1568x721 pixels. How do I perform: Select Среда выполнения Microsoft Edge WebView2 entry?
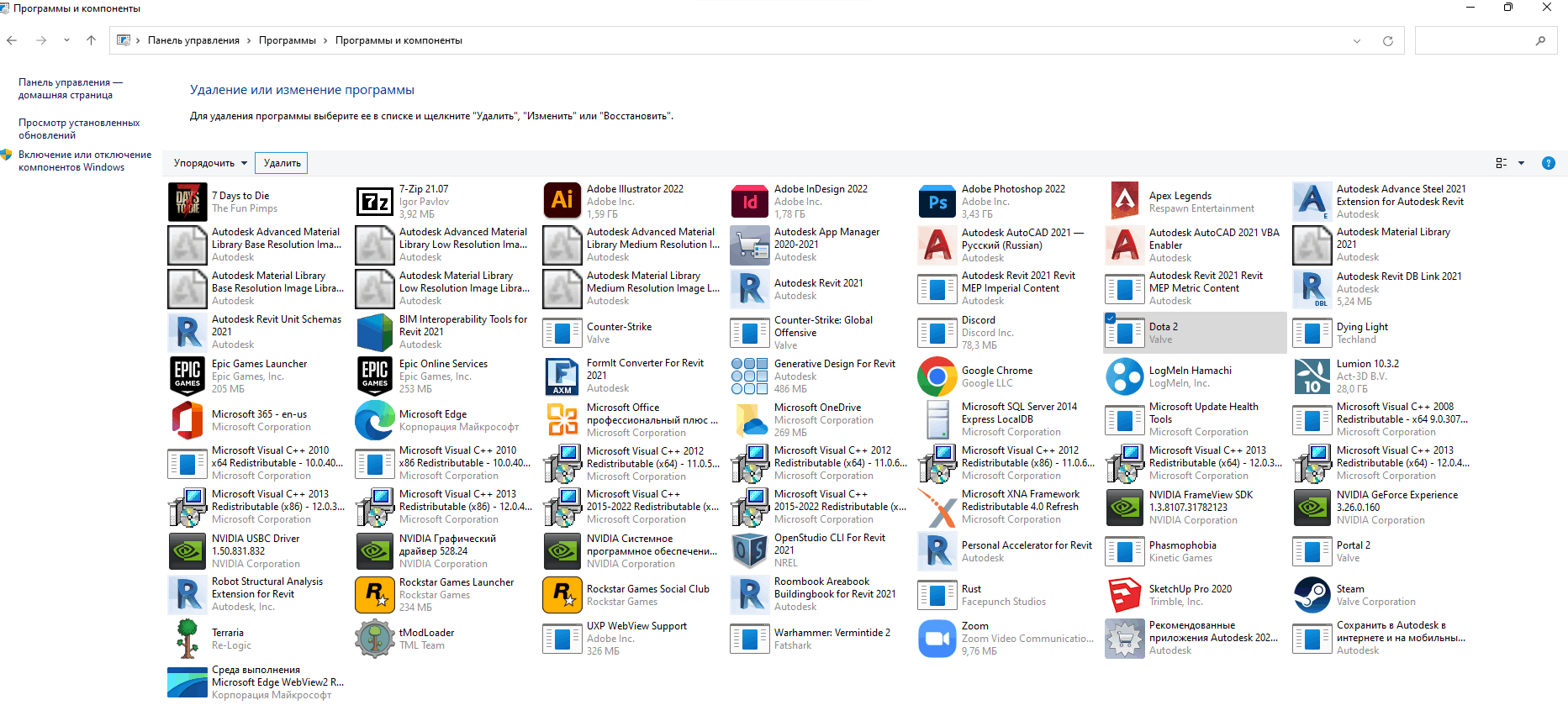point(257,682)
